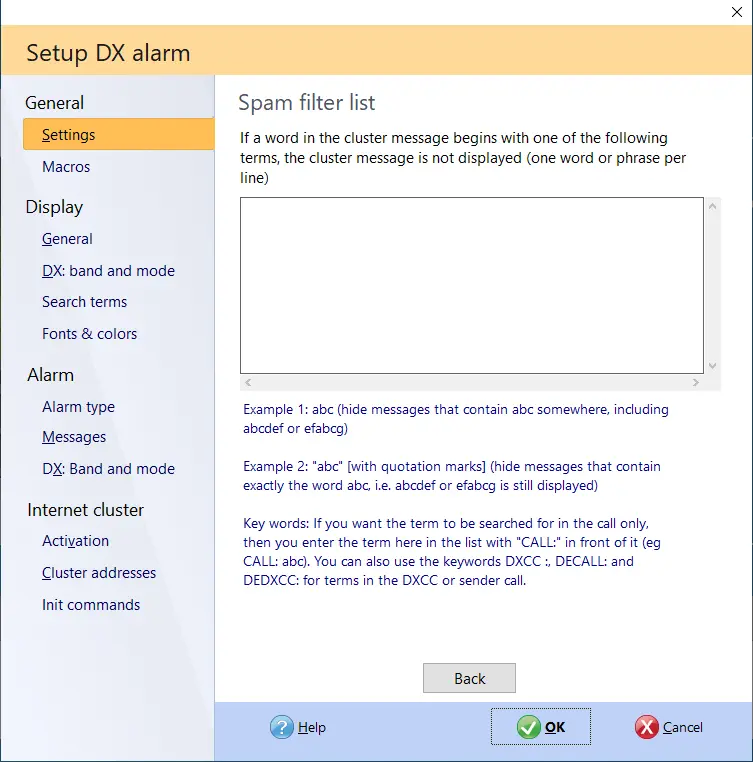Open Internet cluster Activation settings
The width and height of the screenshot is (753, 762).
75,541
